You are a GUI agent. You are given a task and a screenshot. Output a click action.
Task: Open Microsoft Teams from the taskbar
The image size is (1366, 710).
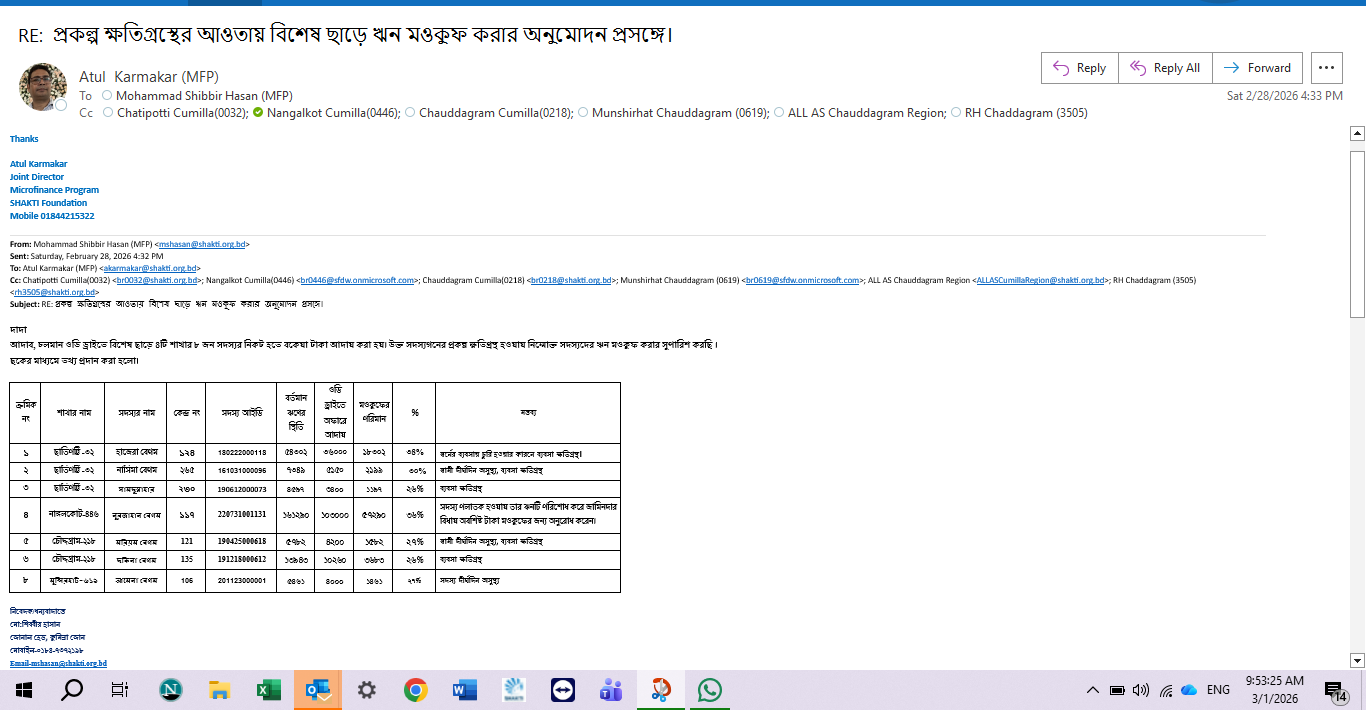pyautogui.click(x=612, y=690)
